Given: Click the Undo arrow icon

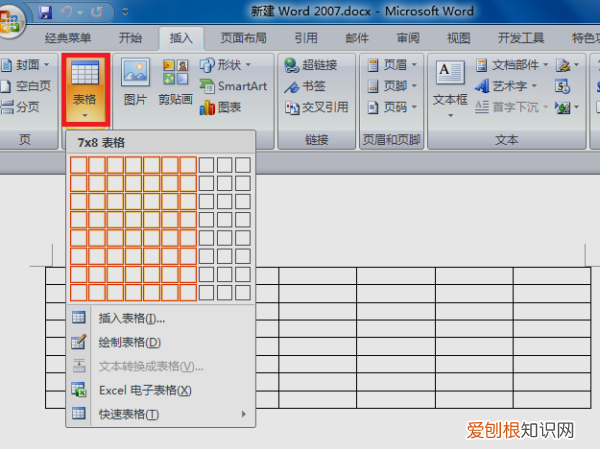Looking at the screenshot, I should 66,12.
